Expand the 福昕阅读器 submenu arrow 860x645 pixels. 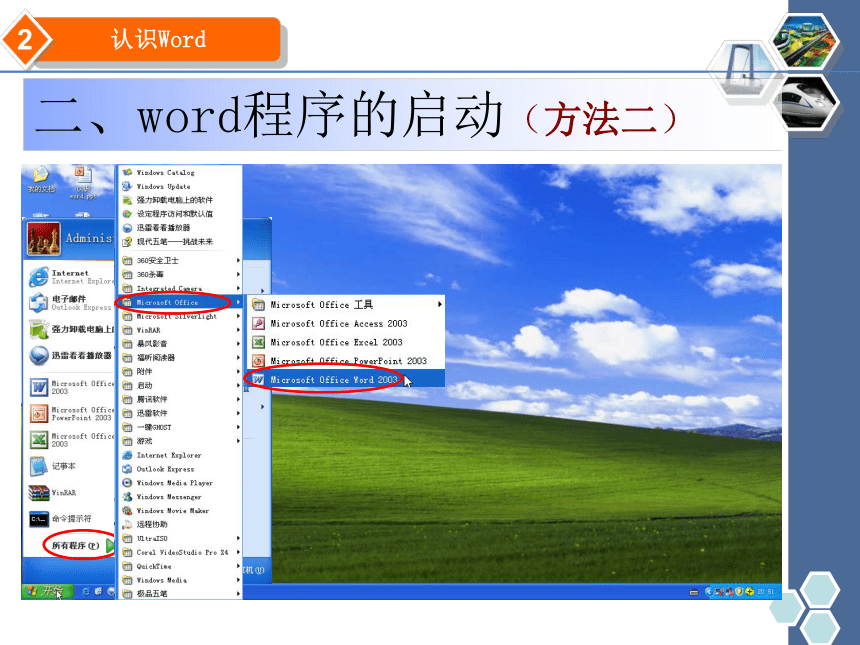(238, 358)
